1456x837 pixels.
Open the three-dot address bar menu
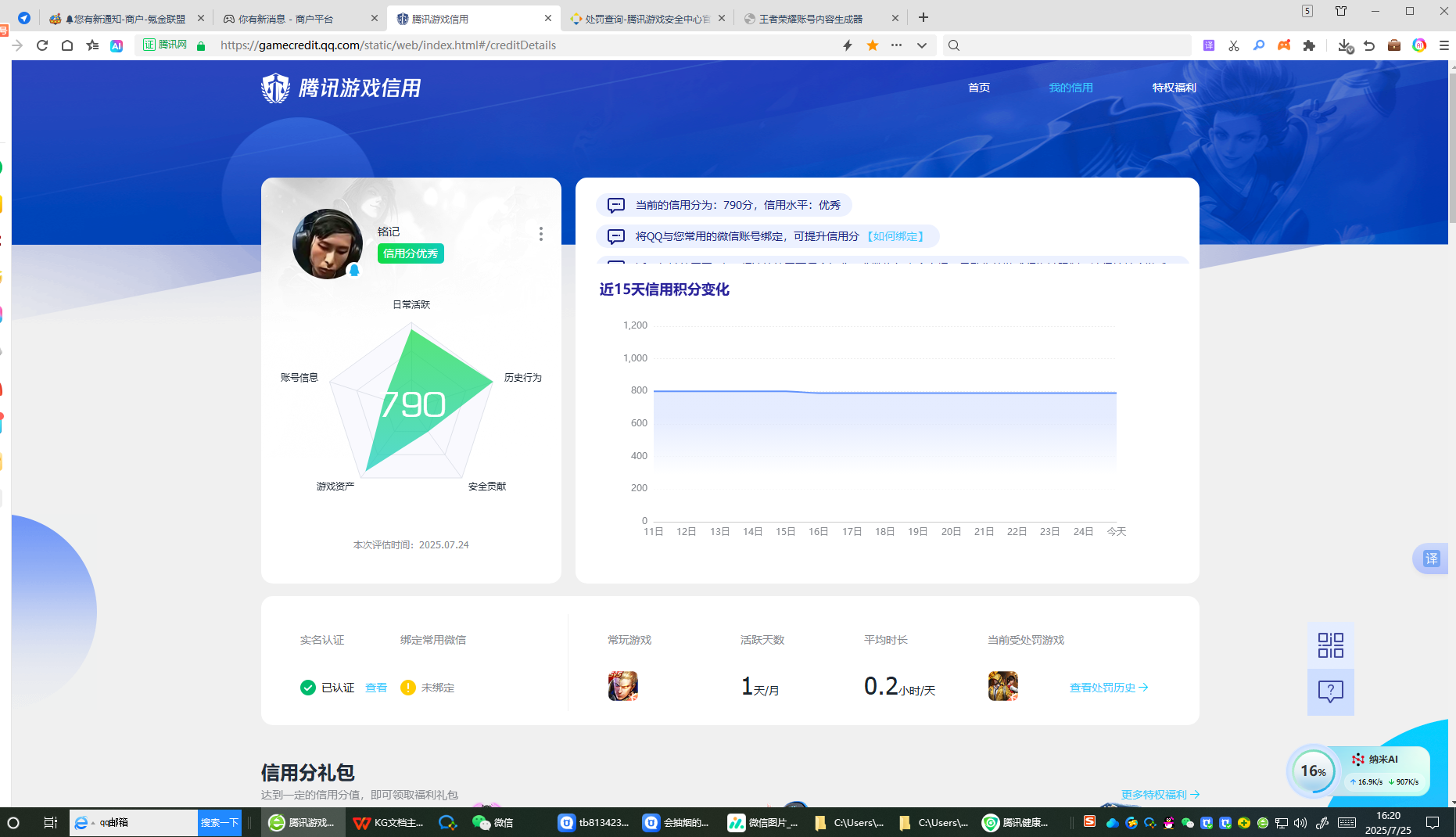click(x=897, y=45)
